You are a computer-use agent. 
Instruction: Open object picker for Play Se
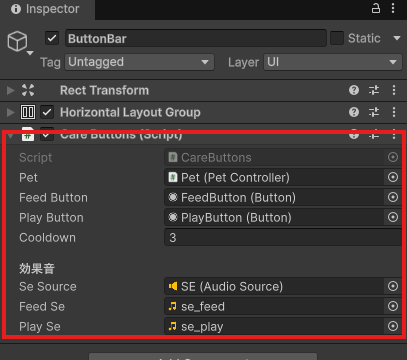pyautogui.click(x=393, y=326)
